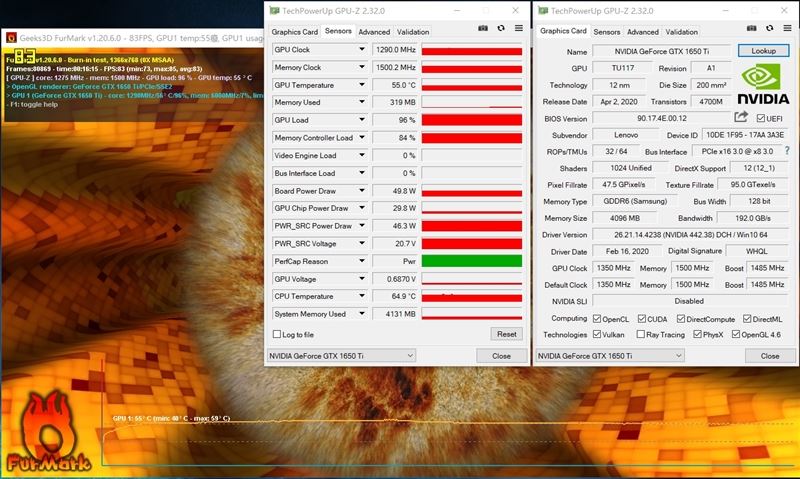Open Validation tab in Sensors window

[413, 32]
